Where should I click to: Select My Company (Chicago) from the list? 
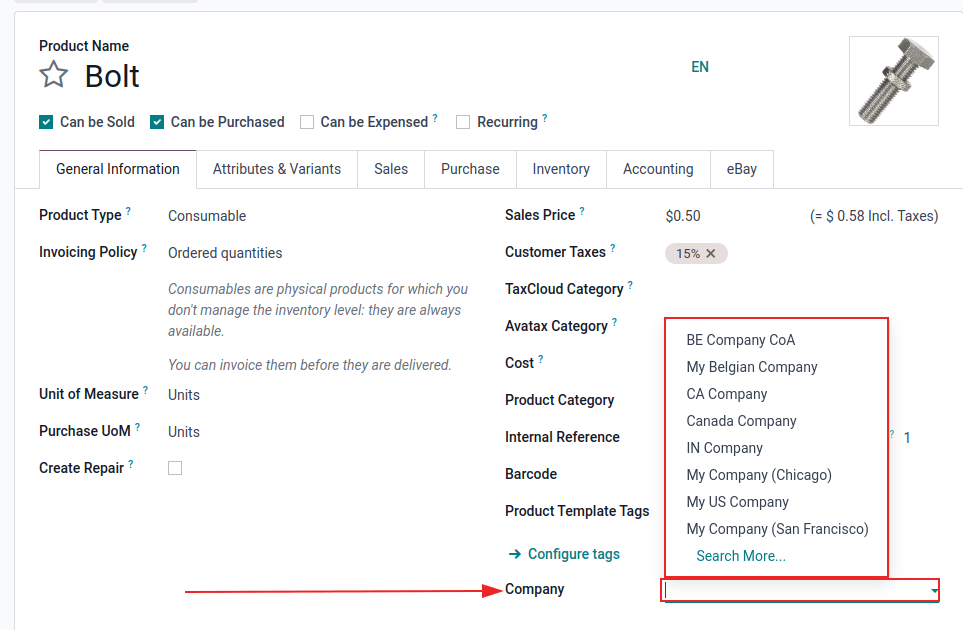pyautogui.click(x=759, y=475)
